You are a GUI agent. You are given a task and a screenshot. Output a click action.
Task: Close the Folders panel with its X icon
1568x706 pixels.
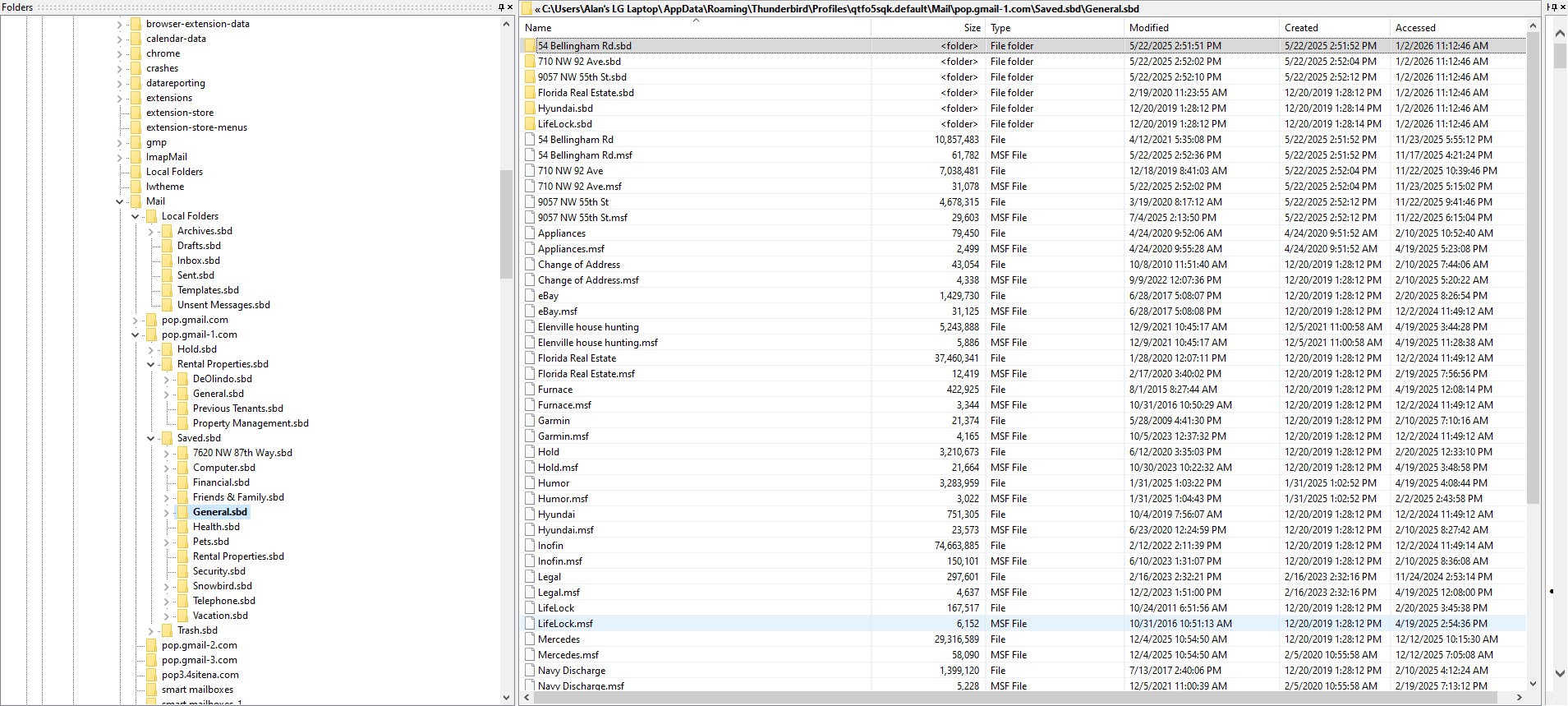tap(510, 7)
